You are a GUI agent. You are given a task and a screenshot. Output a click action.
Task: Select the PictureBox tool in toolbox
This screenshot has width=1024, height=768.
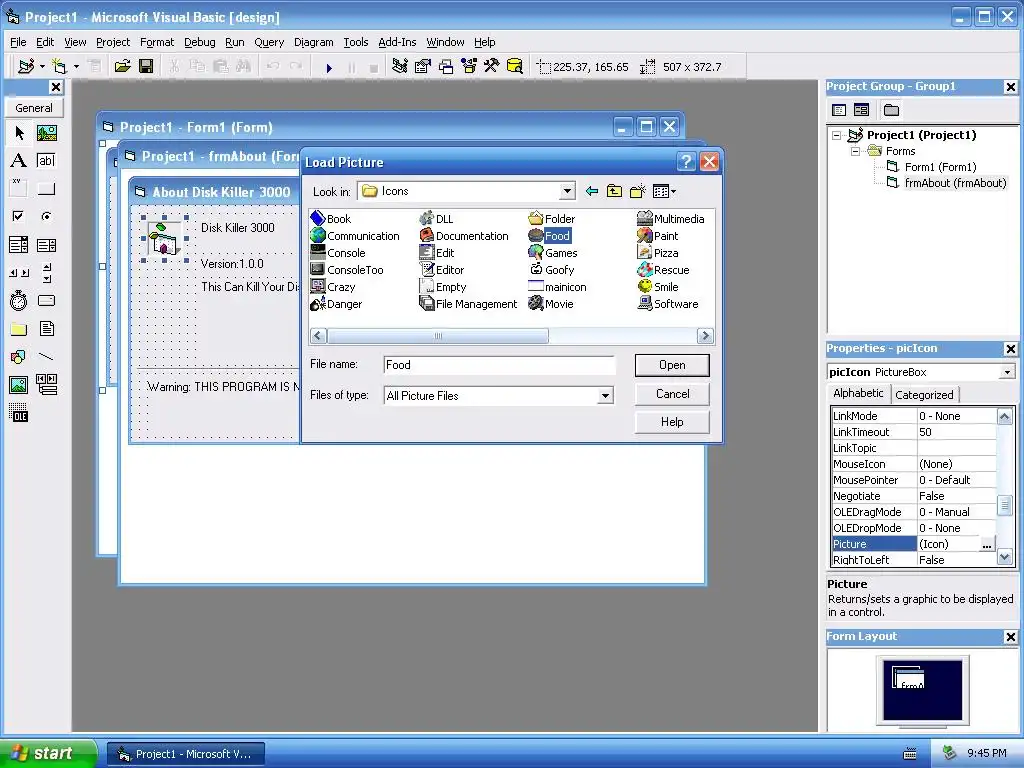46,133
